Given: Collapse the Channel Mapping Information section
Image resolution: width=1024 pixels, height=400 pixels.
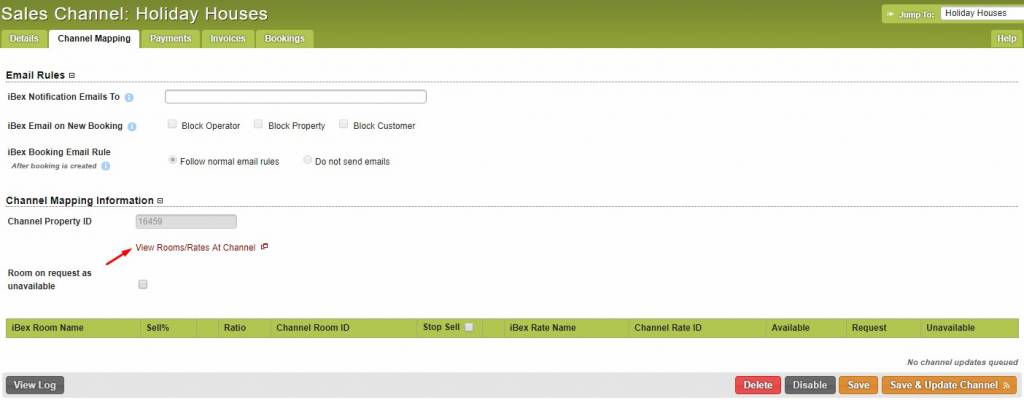Looking at the screenshot, I should pos(160,201).
